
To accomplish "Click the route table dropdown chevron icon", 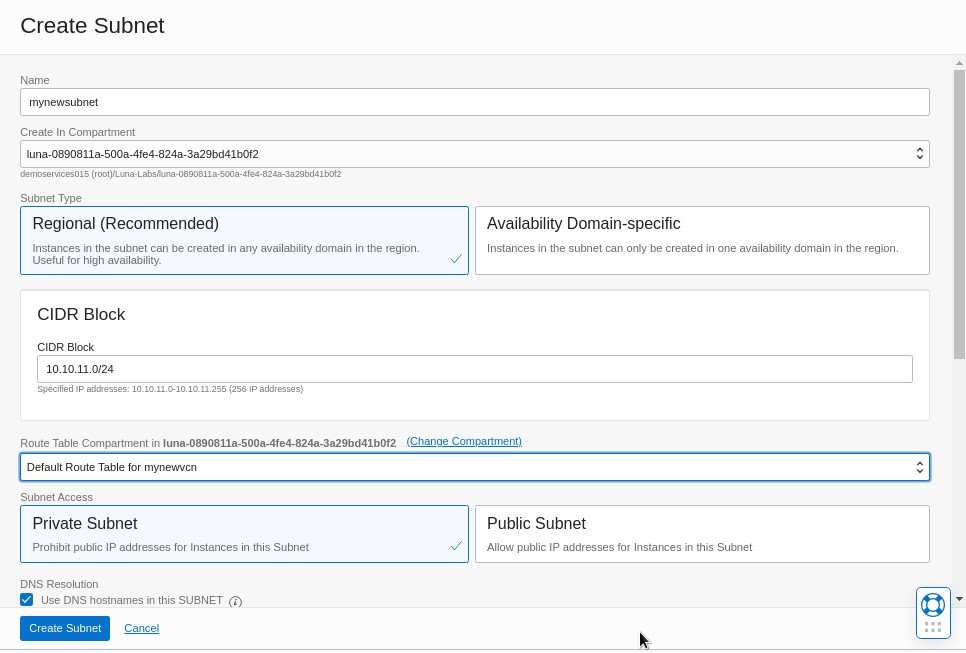I will 919,466.
